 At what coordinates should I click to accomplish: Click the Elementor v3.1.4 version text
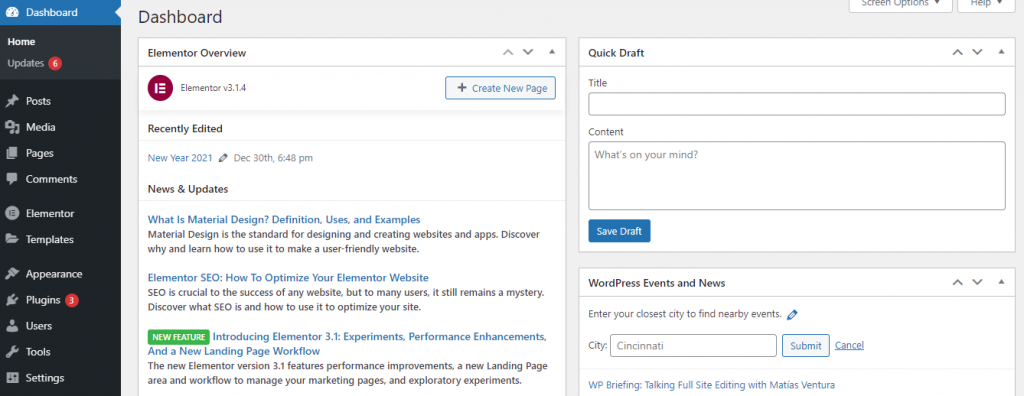pyautogui.click(x=214, y=88)
